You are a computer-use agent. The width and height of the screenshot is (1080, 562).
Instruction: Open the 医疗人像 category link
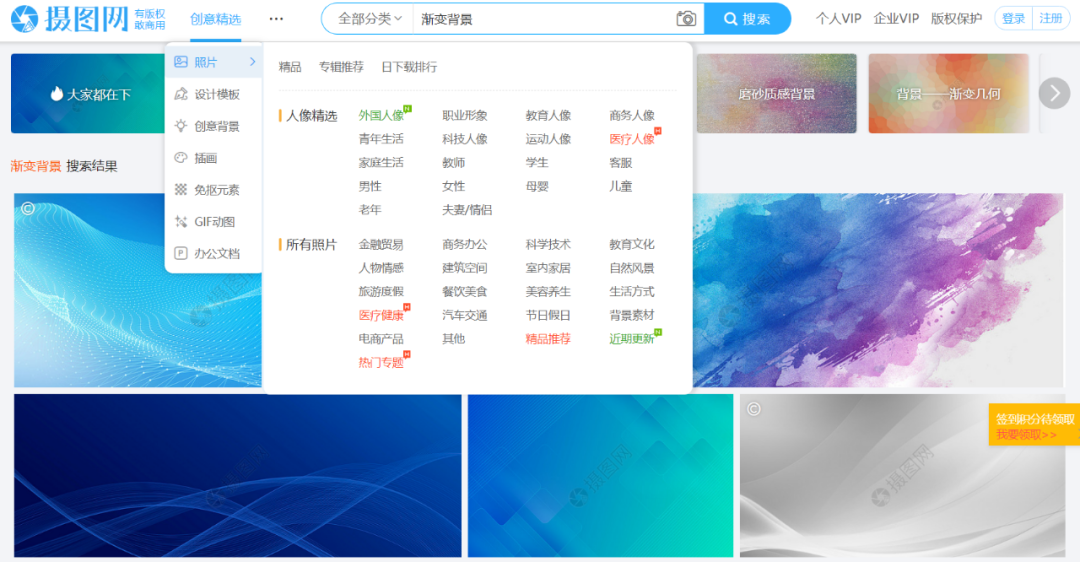tap(632, 139)
